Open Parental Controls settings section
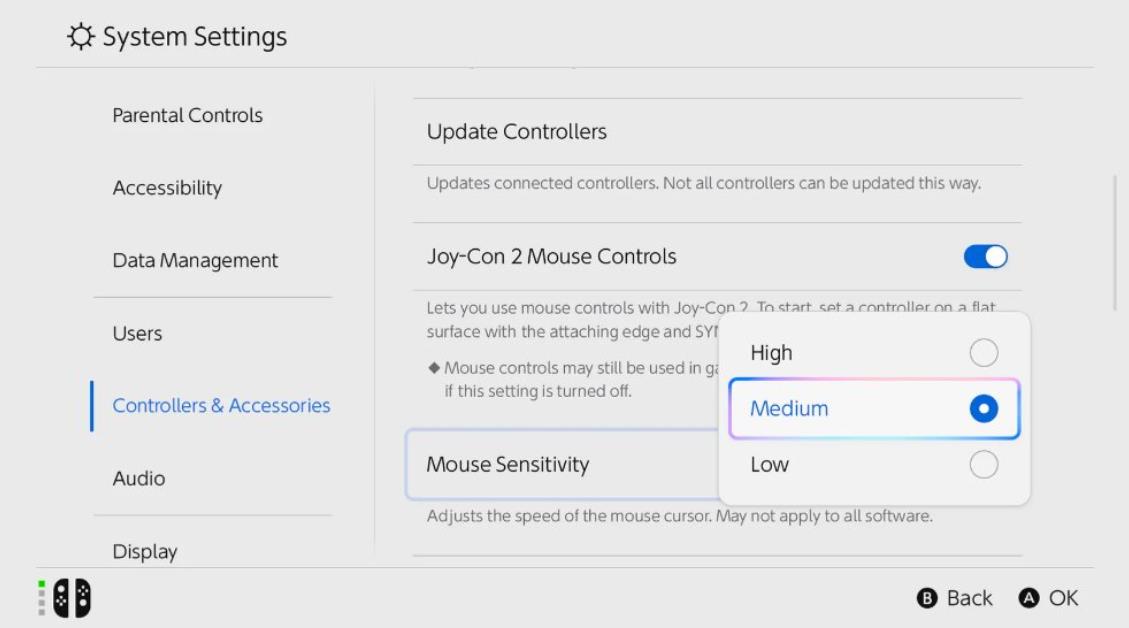Image resolution: width=1129 pixels, height=628 pixels. coord(187,115)
